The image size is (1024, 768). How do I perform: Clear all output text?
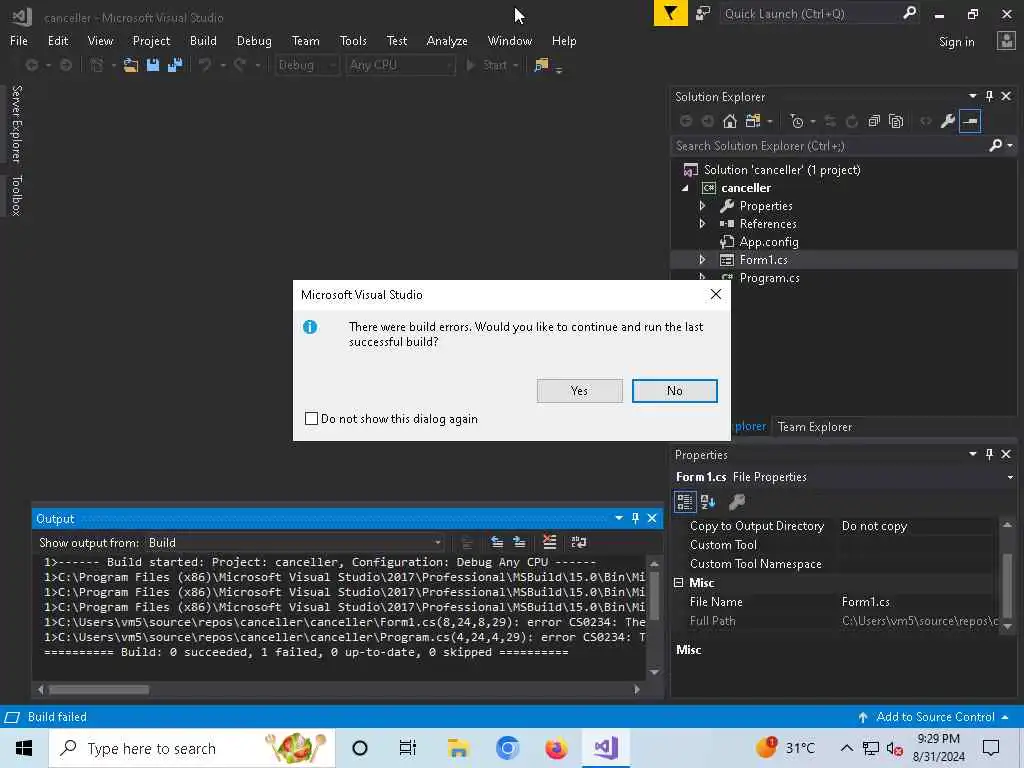click(550, 542)
